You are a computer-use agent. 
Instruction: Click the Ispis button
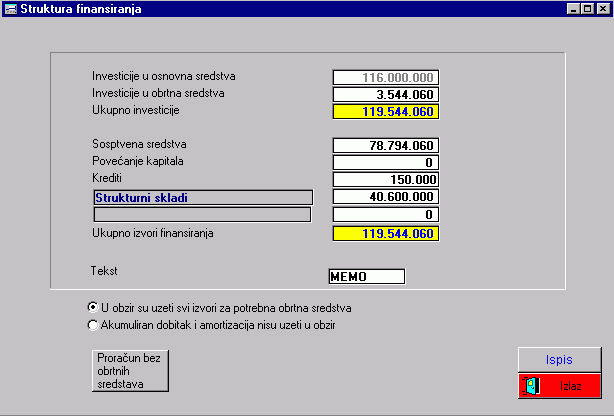coord(560,360)
